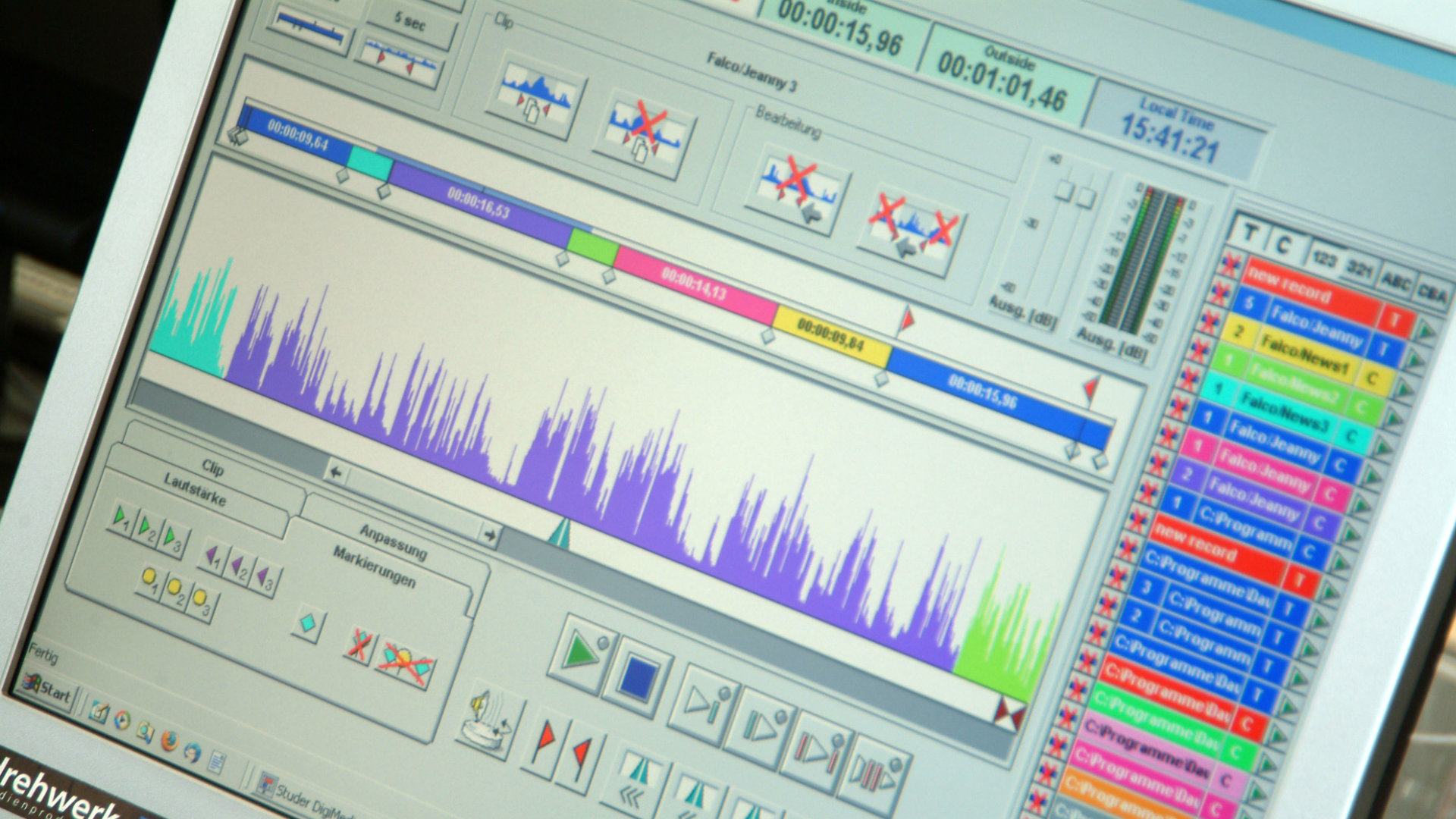The image size is (1456, 819).
Task: Open the Lautstärke tab
Action: [x=196, y=490]
